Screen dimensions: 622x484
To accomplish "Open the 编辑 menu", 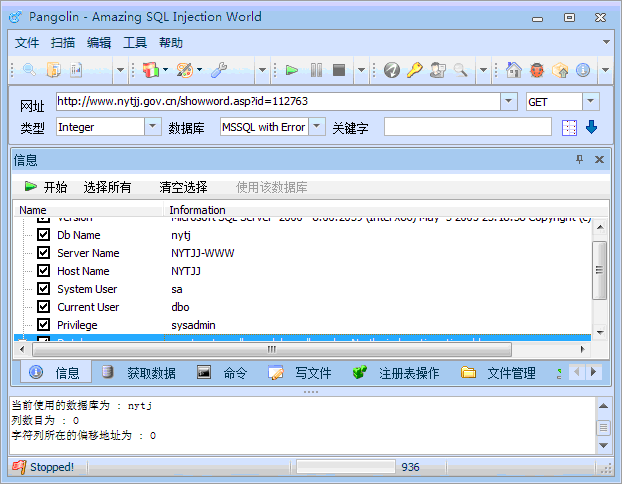I will 99,42.
